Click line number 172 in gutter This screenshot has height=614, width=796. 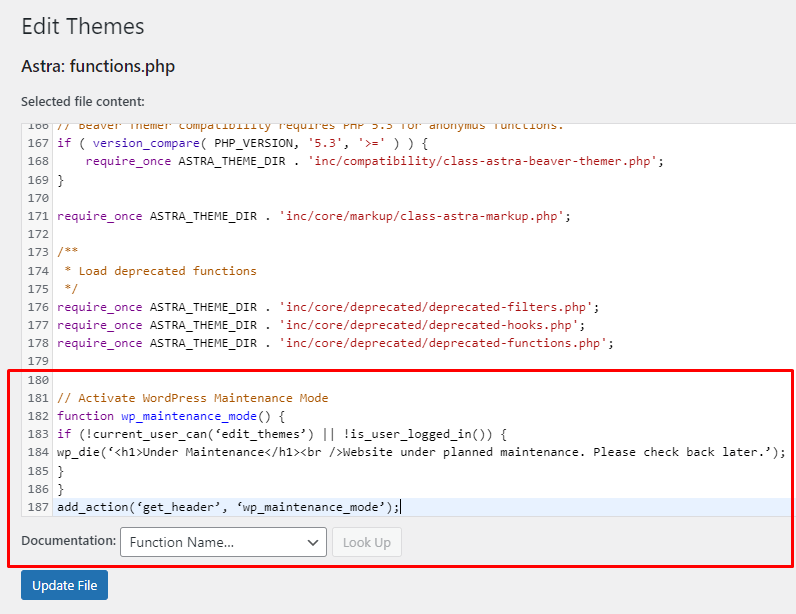click(x=38, y=234)
